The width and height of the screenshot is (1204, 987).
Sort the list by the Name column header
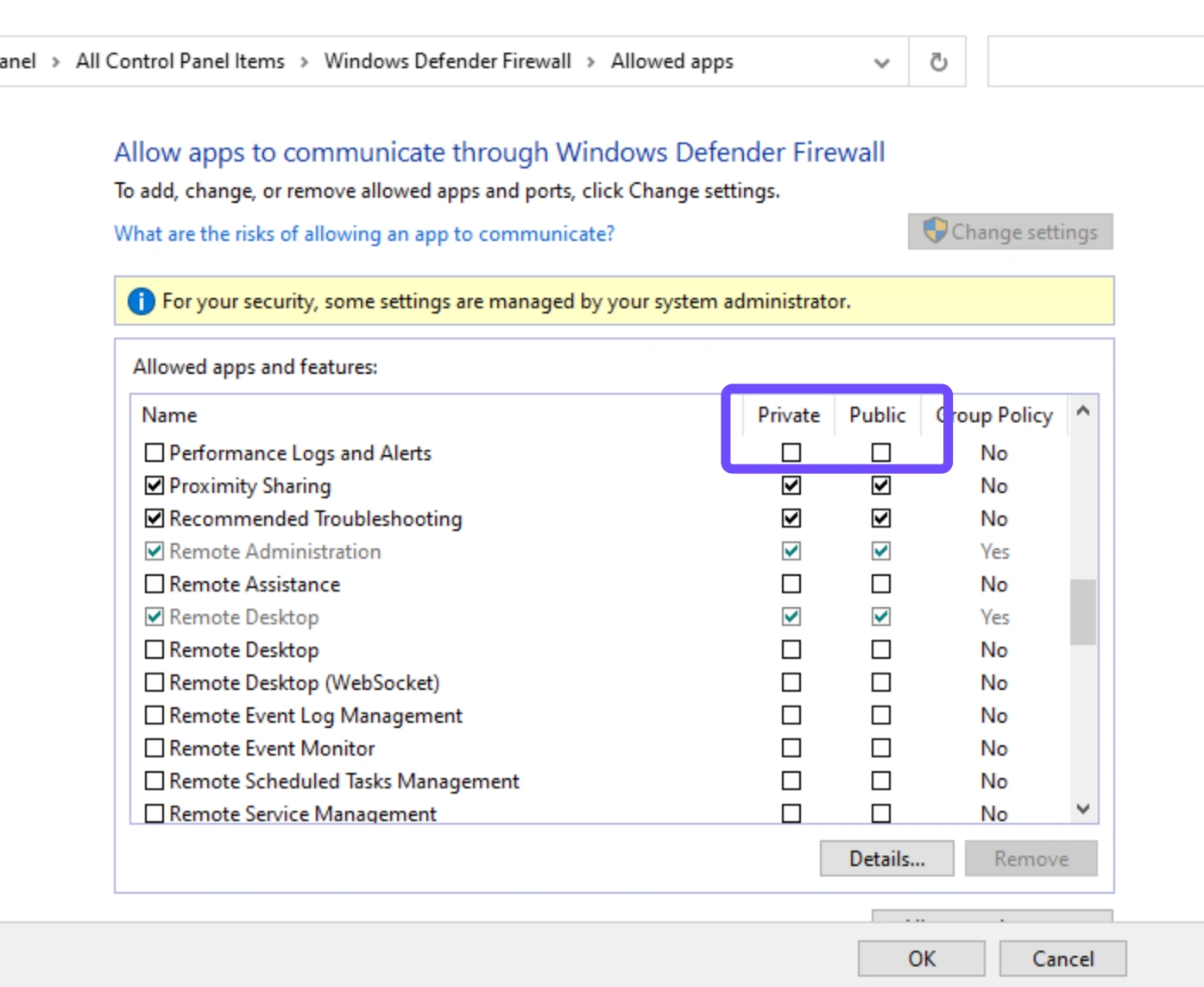click(x=170, y=415)
